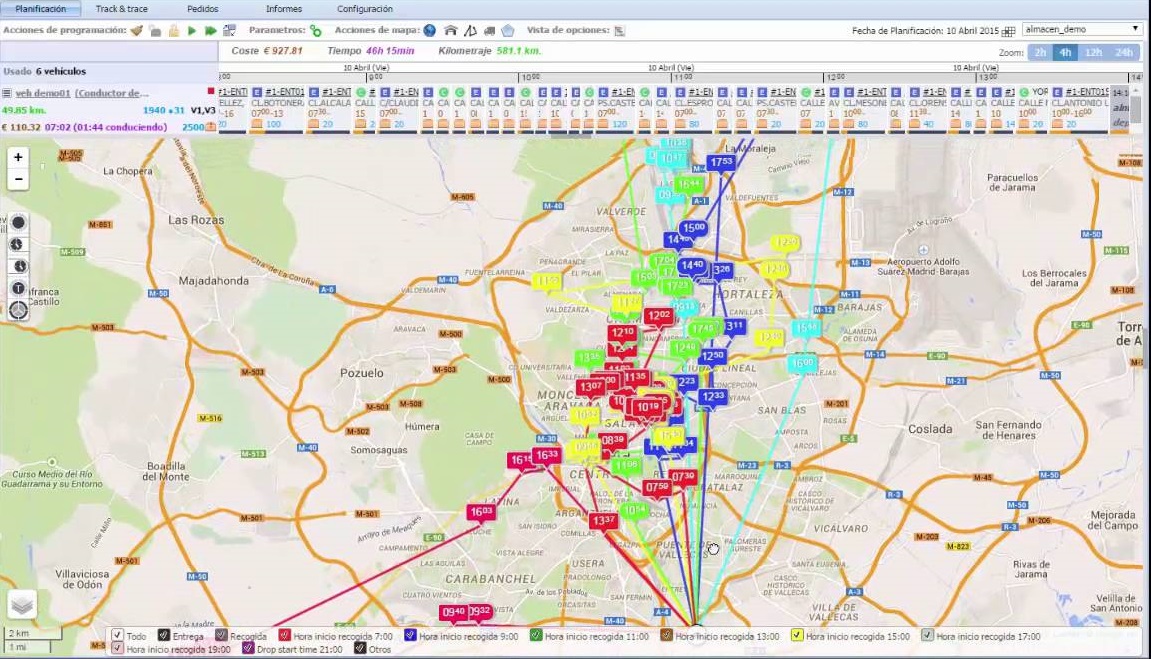Screen dimensions: 1151x659
Task: Expand the web demo01 vehicle row
Action: tap(8, 93)
